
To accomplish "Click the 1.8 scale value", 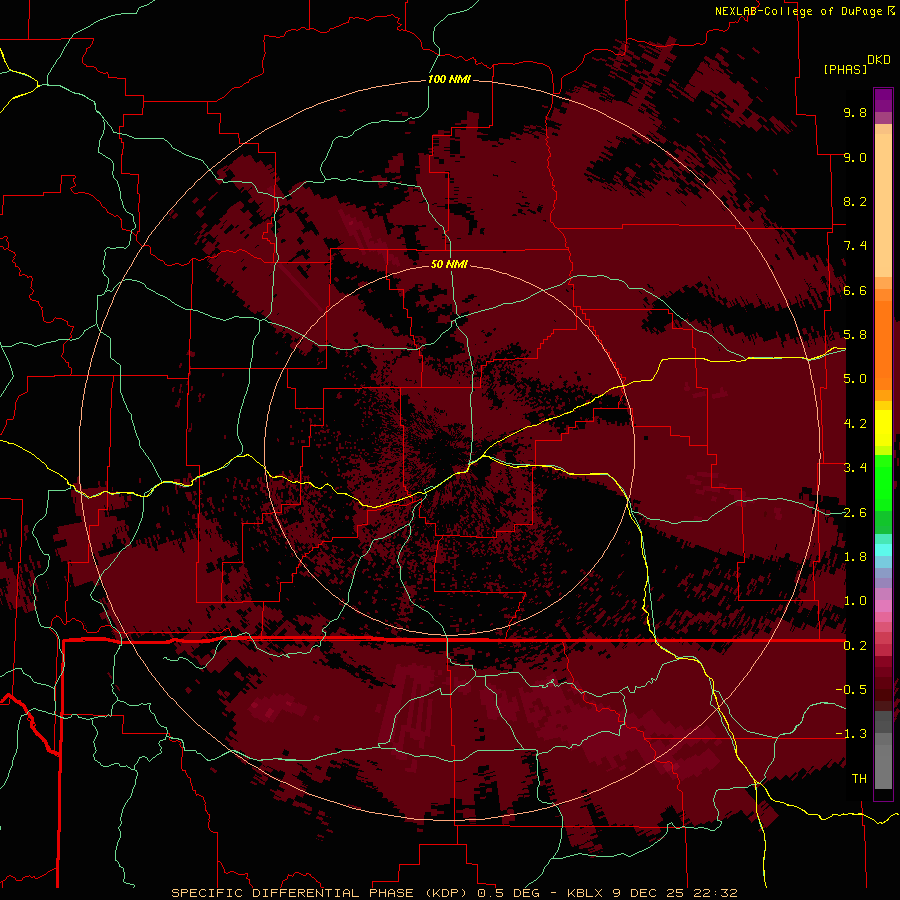I will [x=855, y=557].
